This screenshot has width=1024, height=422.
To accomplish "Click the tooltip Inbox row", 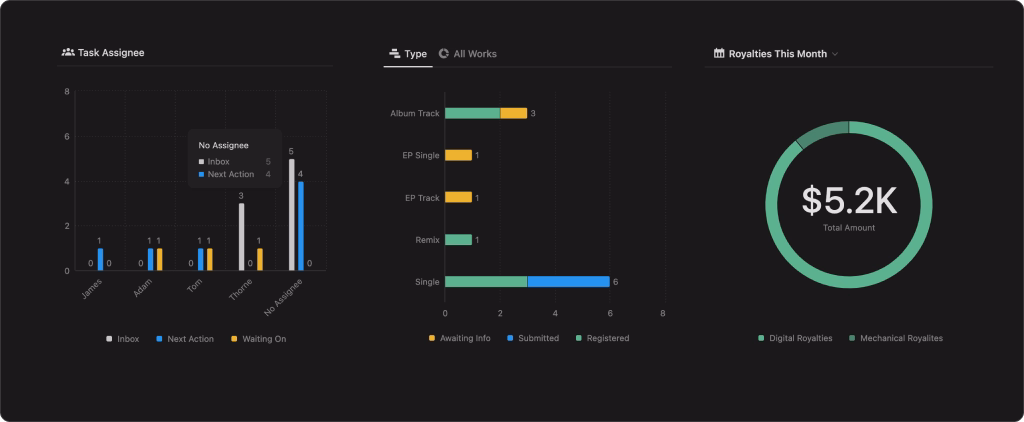I will tap(234, 161).
